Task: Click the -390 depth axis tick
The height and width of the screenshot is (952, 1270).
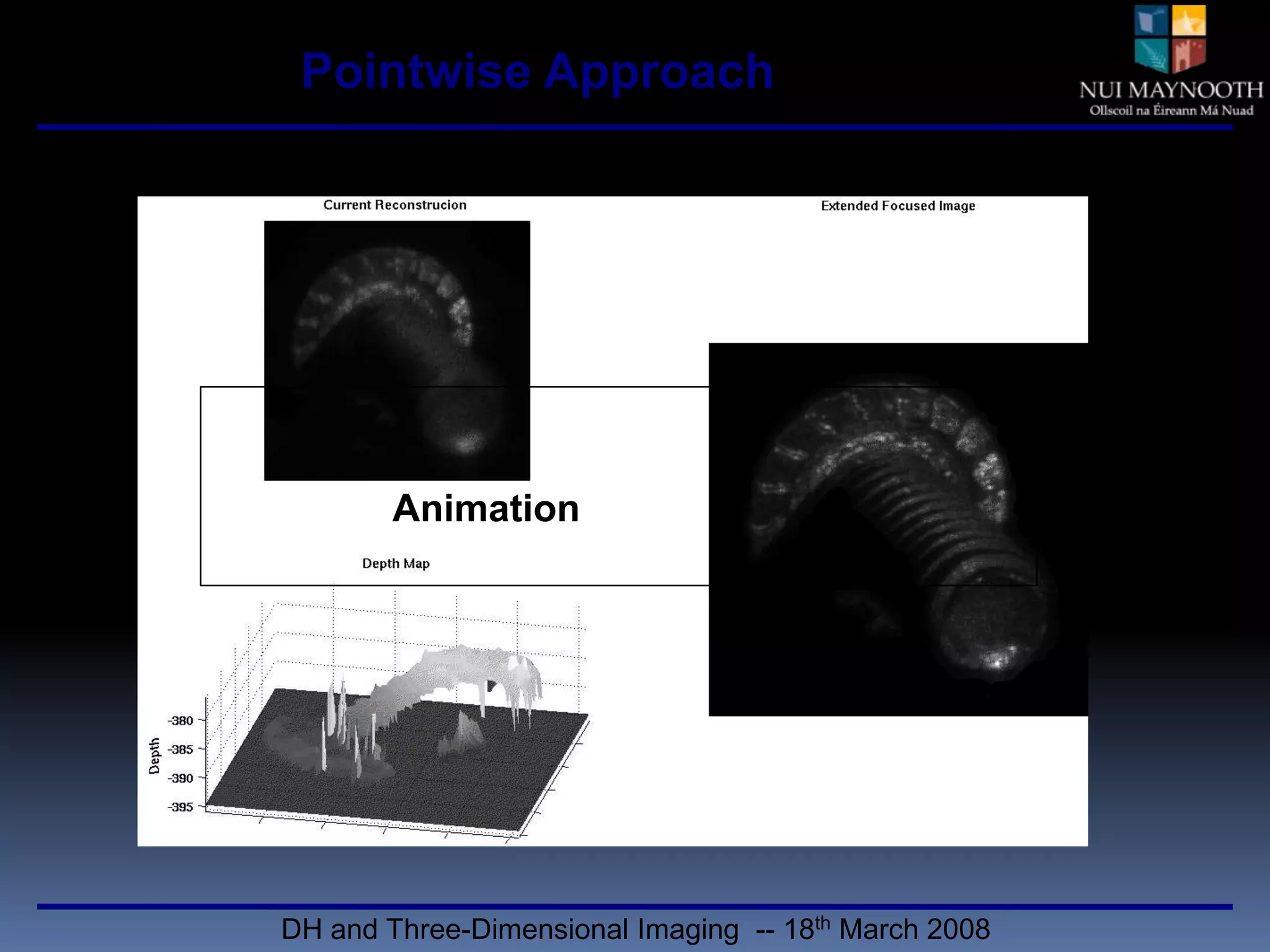Action: click(x=180, y=778)
